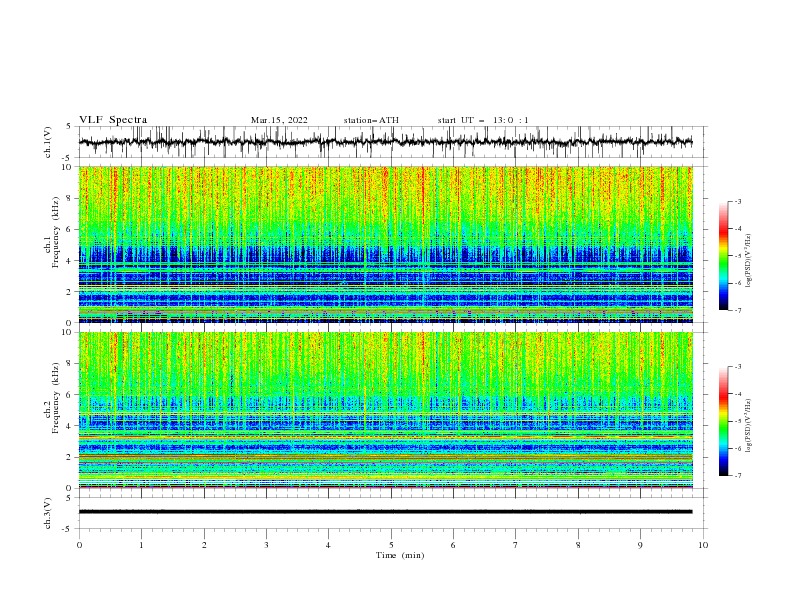Click the 8 kHz tick on ch.1 frequency axis

[x=70, y=198]
